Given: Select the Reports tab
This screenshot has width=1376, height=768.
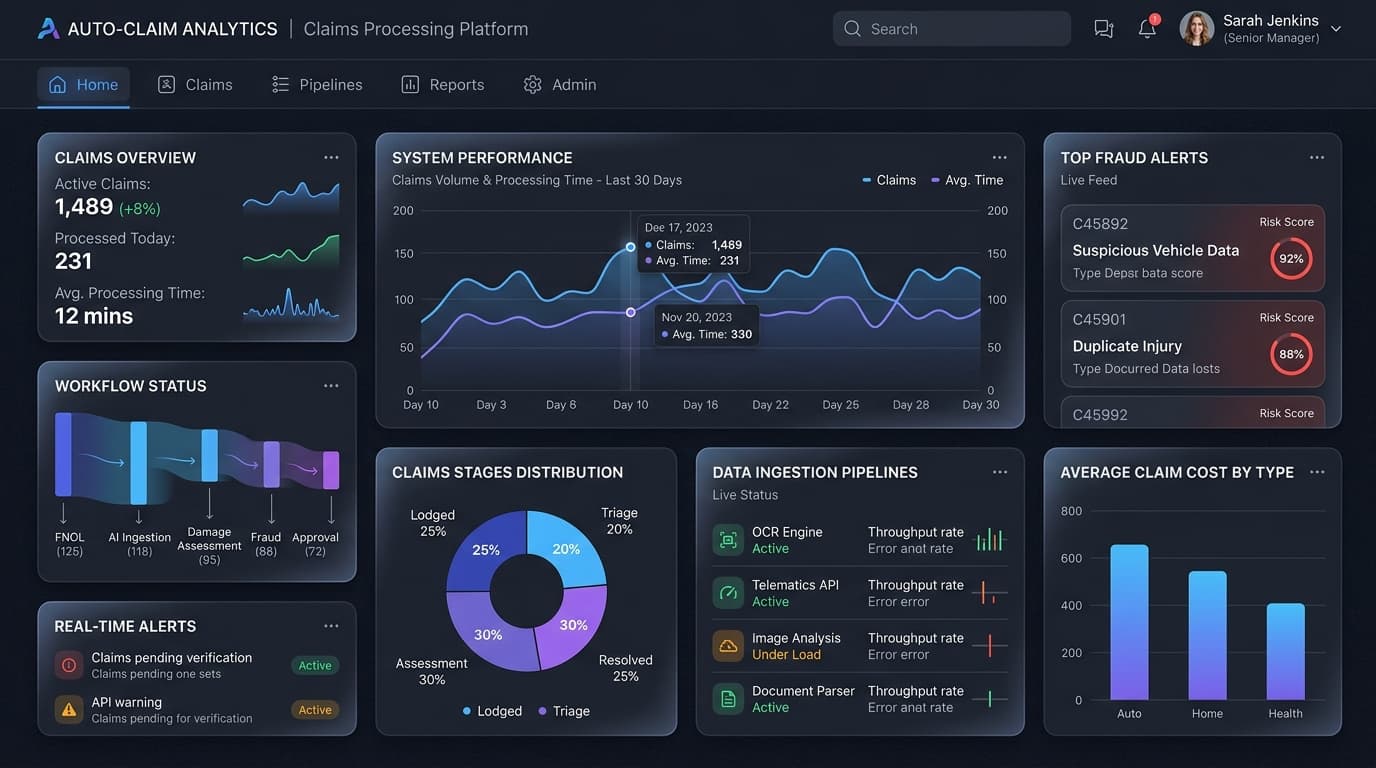Looking at the screenshot, I should pos(443,85).
